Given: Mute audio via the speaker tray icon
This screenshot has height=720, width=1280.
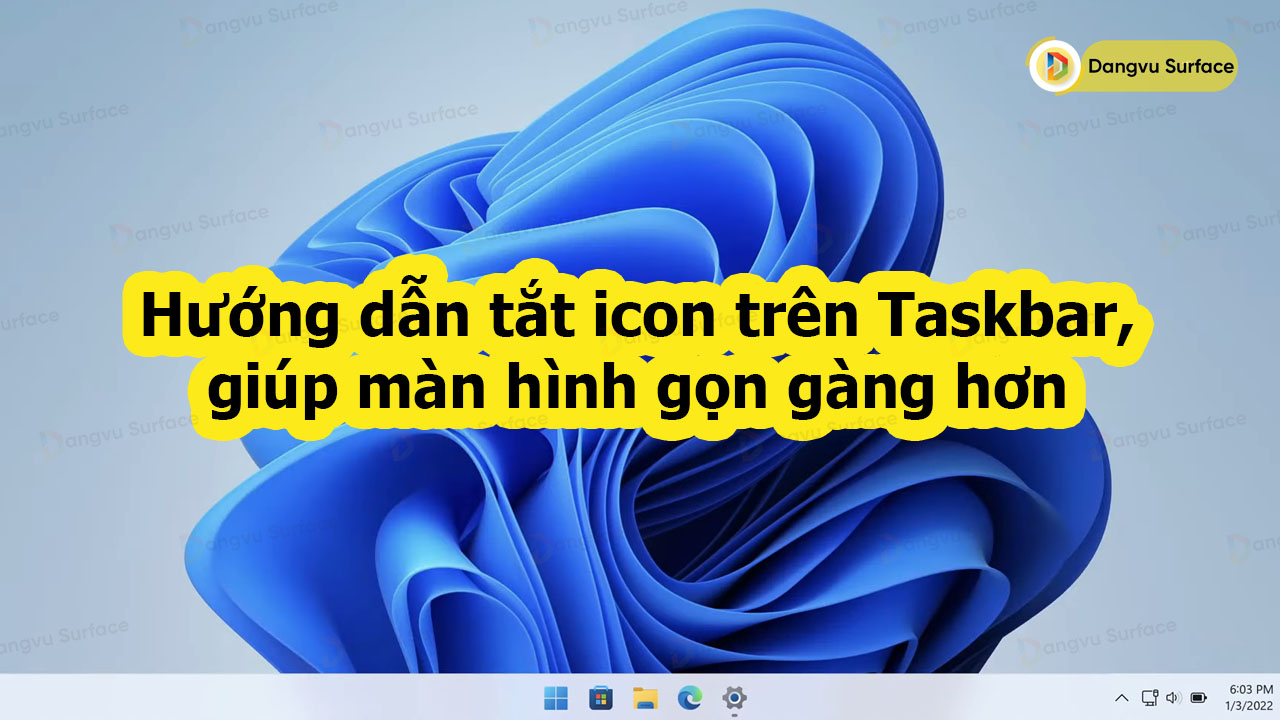Looking at the screenshot, I should click(x=1171, y=700).
